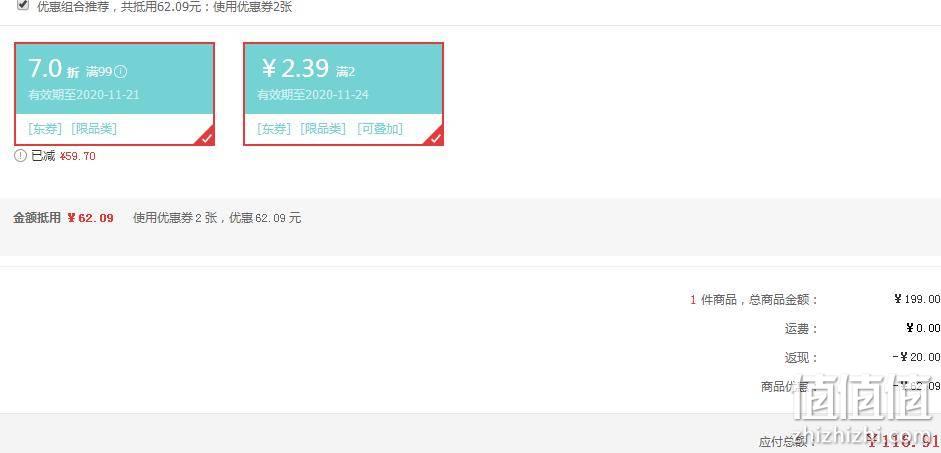Click the 使用优惠券 2 张 summary text

tap(175, 218)
